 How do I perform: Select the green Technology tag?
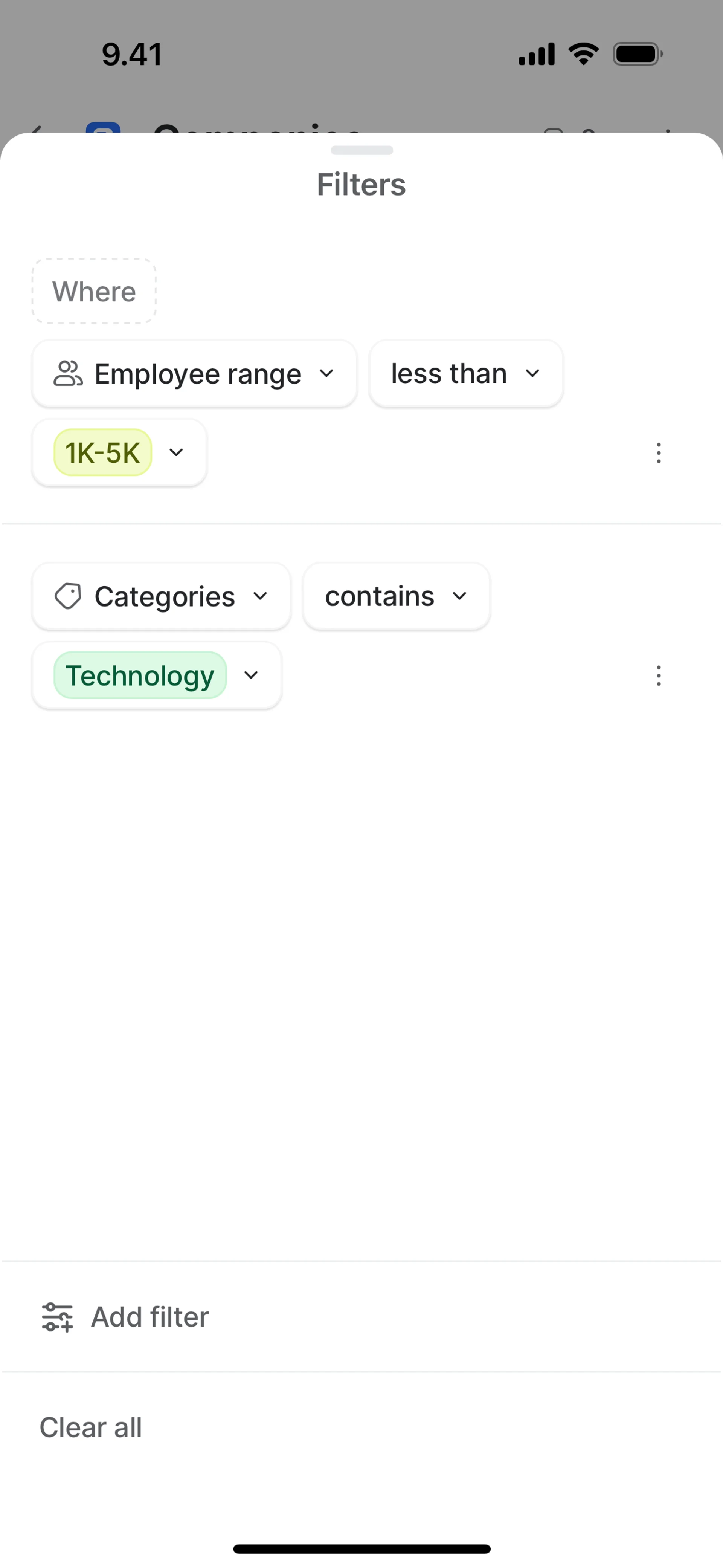140,675
